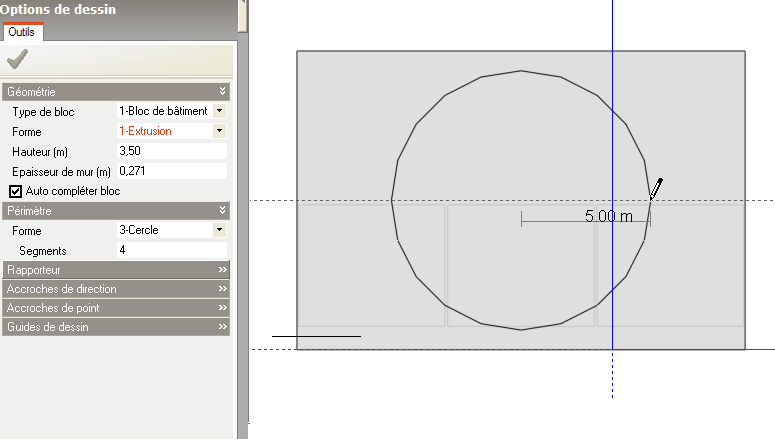Screen dimensions: 775x440
Task: Expand the Accroches de point section
Action: (x=223, y=308)
